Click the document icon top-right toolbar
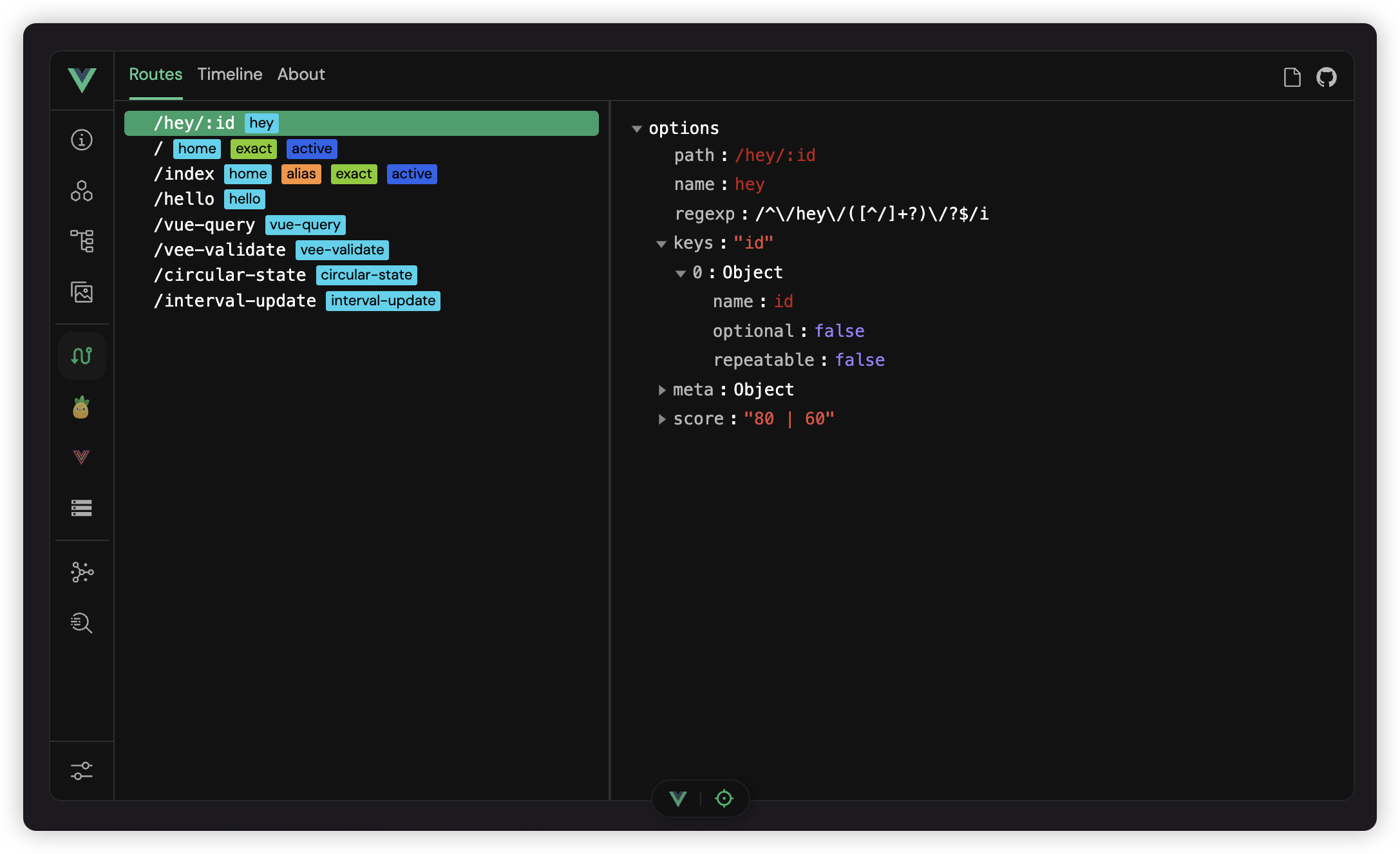Viewport: 1400px width, 854px height. point(1292,77)
